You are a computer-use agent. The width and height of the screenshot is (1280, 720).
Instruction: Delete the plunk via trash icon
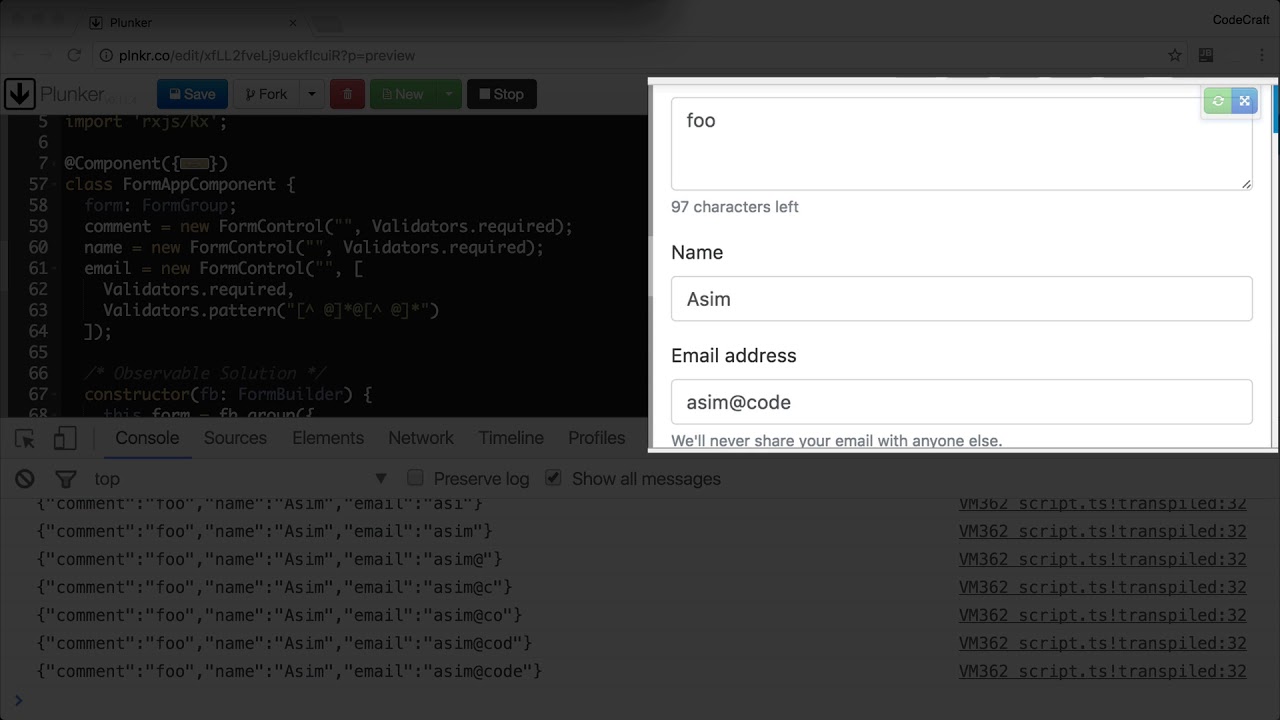[x=347, y=94]
